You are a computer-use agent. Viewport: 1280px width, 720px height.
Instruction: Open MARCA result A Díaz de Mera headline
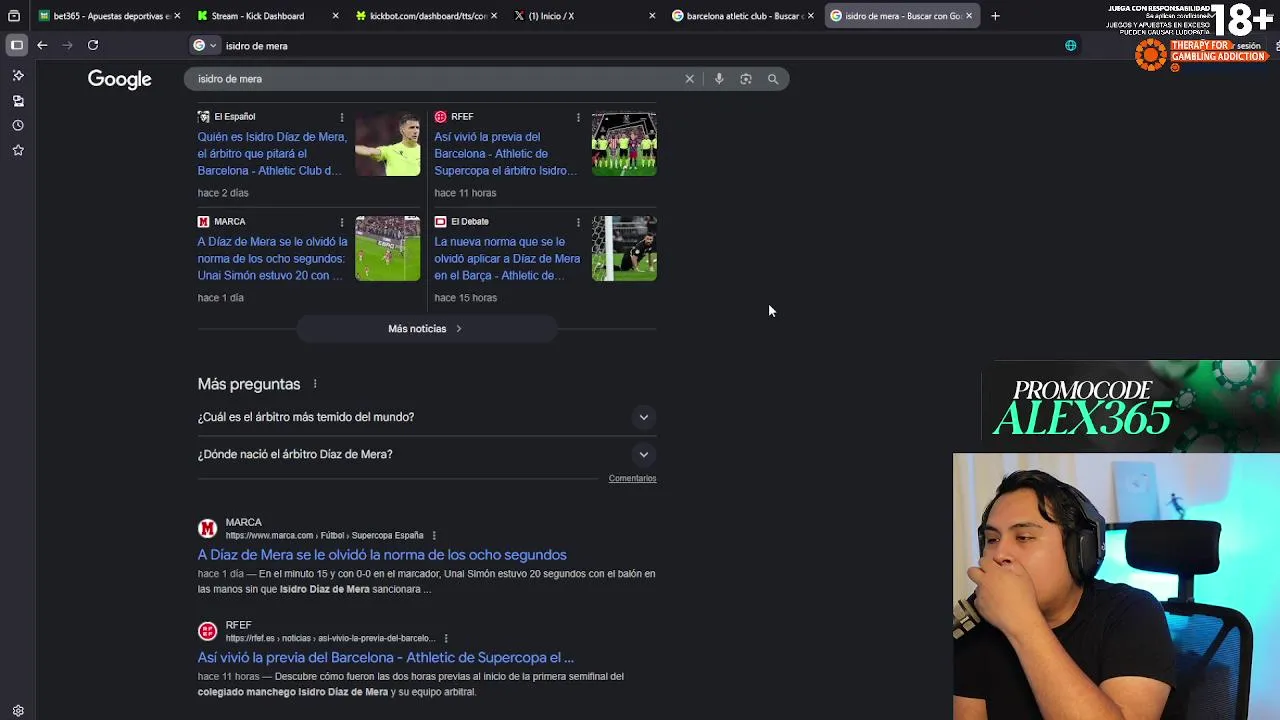[x=382, y=555]
